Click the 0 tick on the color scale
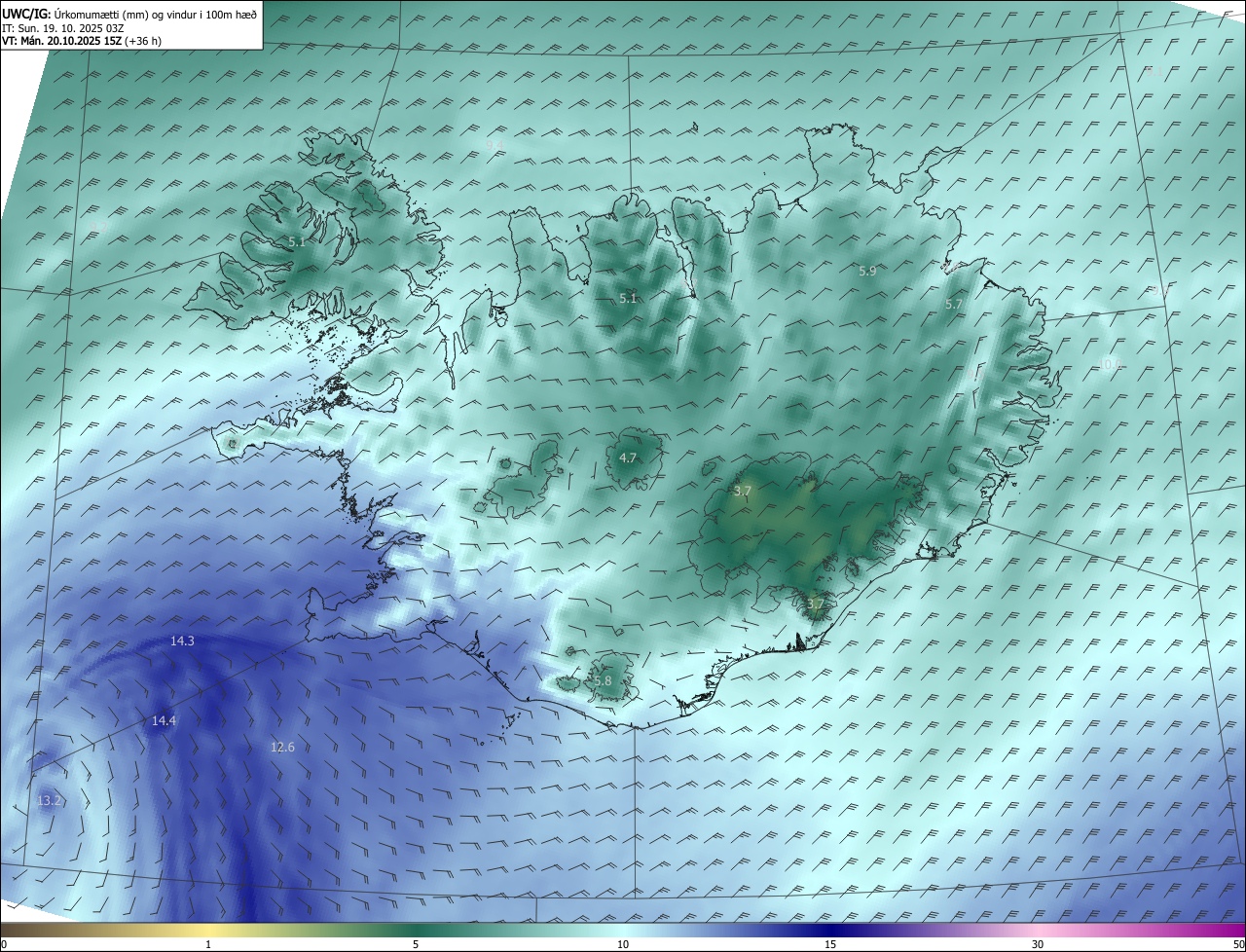1246x952 pixels. (x=4, y=944)
